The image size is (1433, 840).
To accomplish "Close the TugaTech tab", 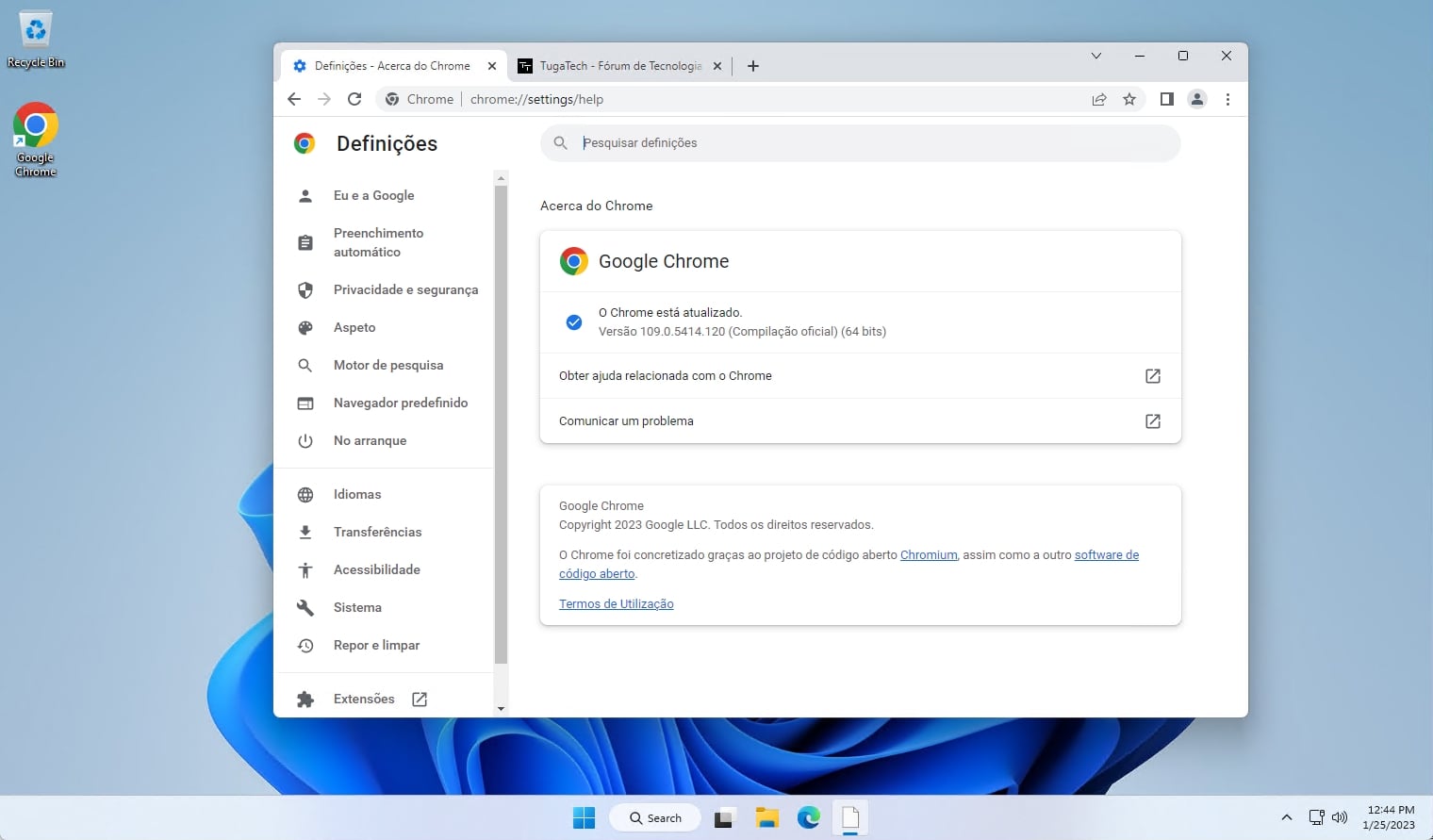I will pos(717,66).
